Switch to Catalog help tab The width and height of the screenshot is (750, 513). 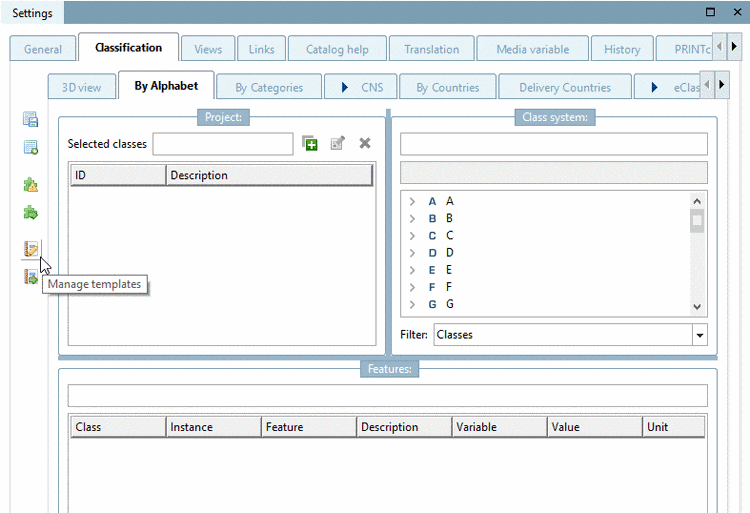[x=337, y=49]
